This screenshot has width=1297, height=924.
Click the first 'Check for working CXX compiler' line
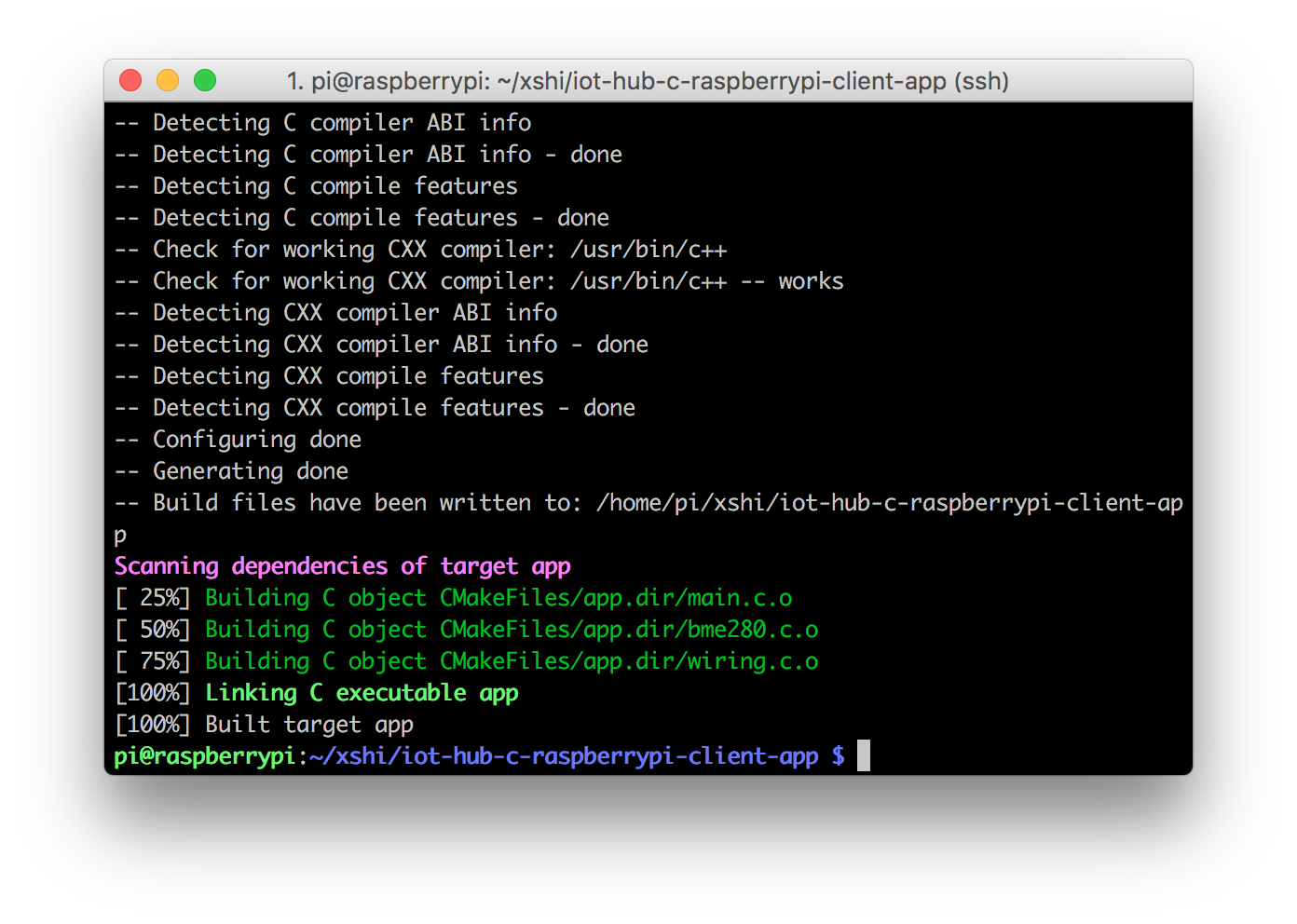(x=420, y=250)
